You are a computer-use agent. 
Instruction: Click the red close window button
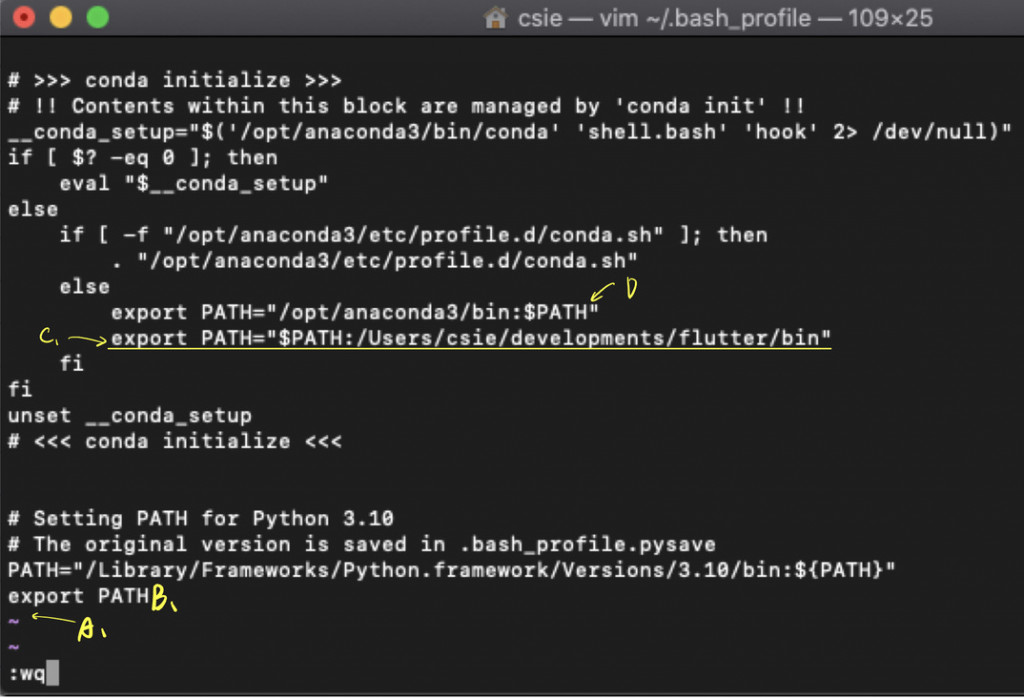point(24,17)
